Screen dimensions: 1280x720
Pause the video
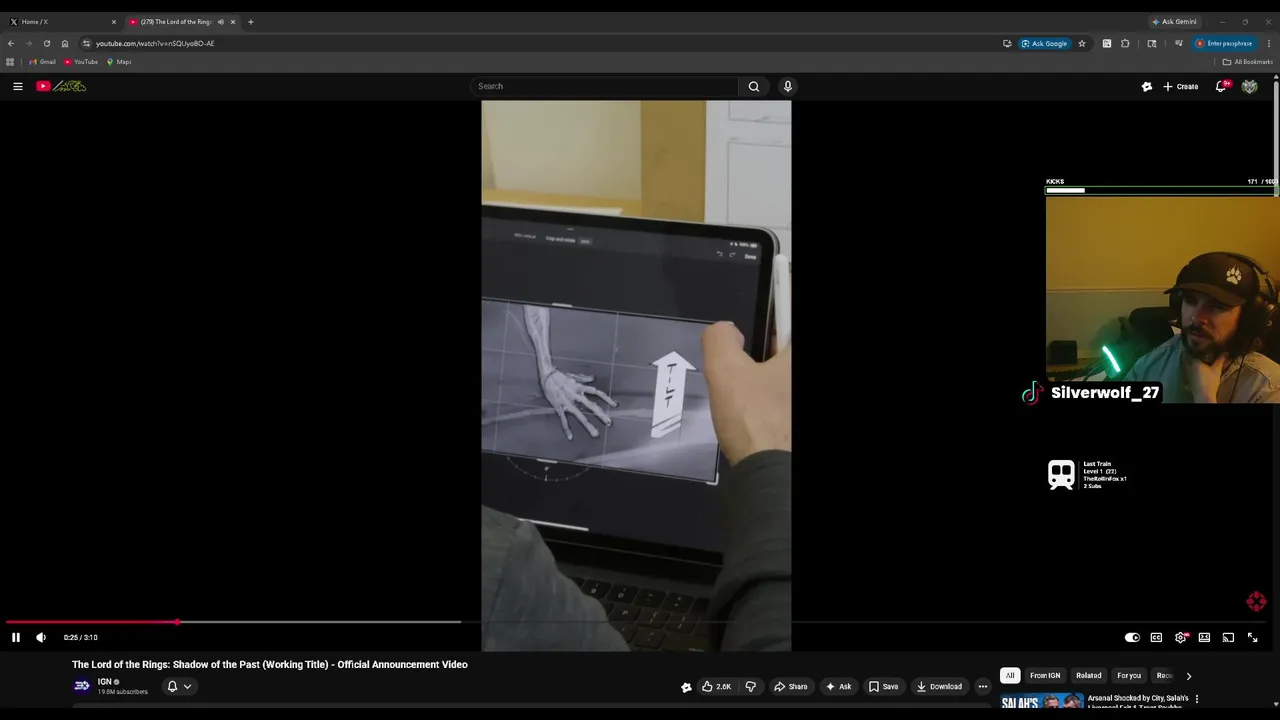coord(16,637)
